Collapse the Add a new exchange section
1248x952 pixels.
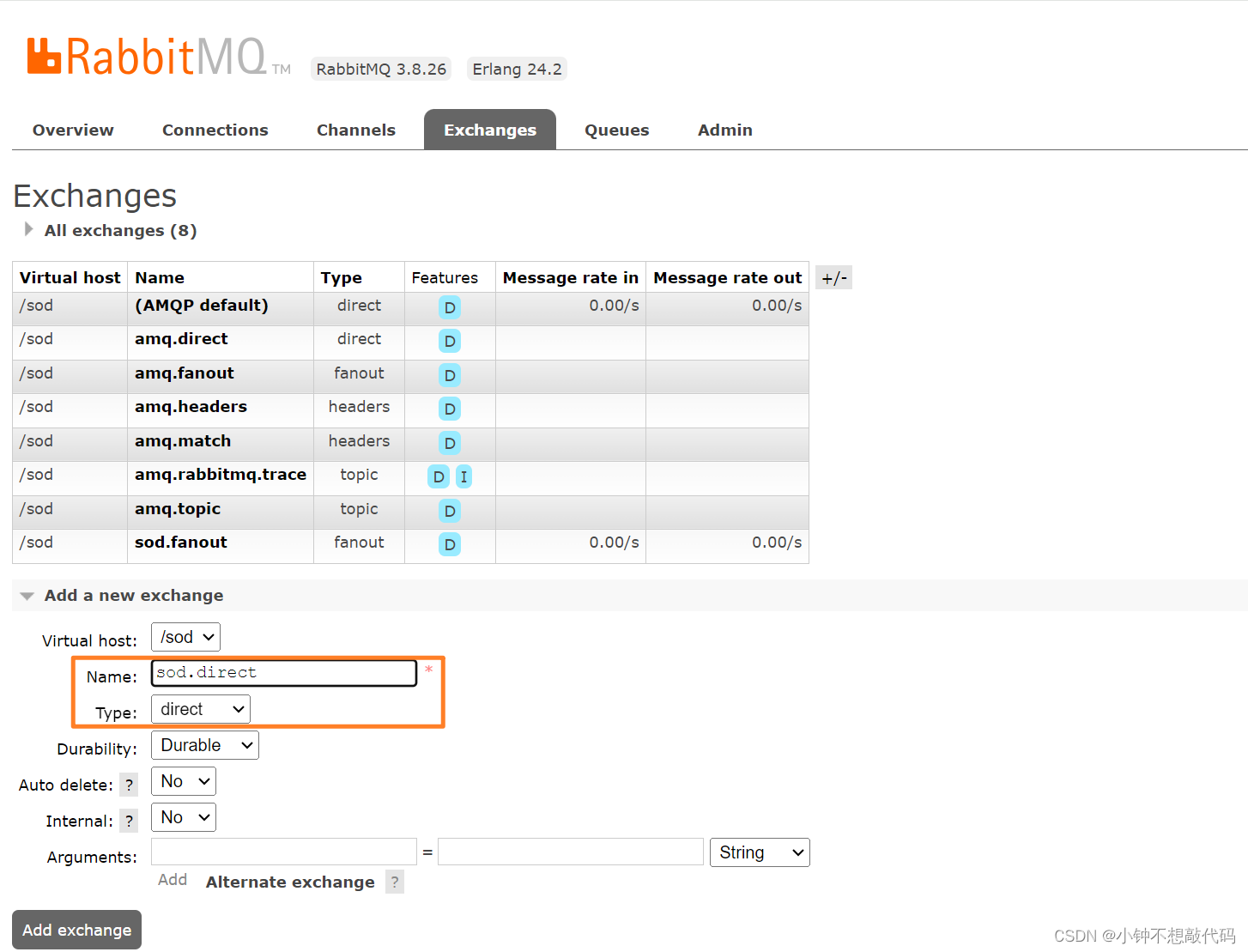[x=133, y=595]
